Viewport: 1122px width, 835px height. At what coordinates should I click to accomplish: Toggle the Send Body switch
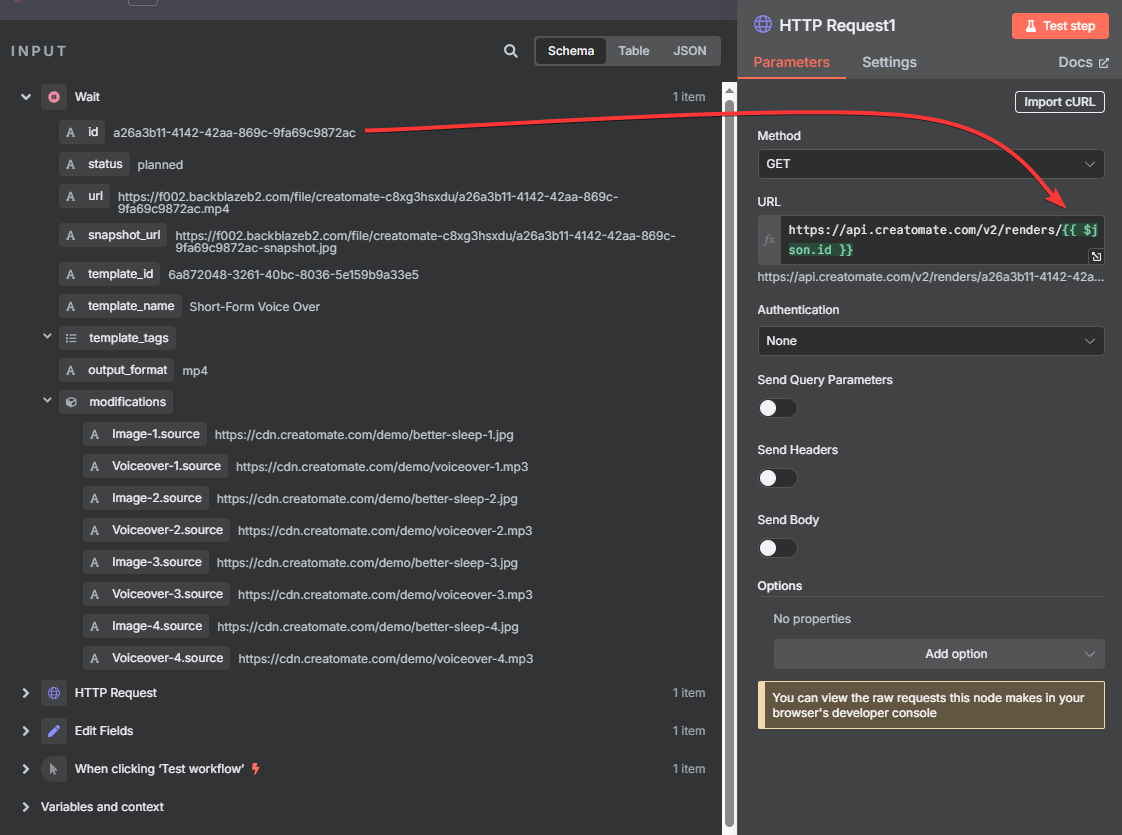point(777,548)
